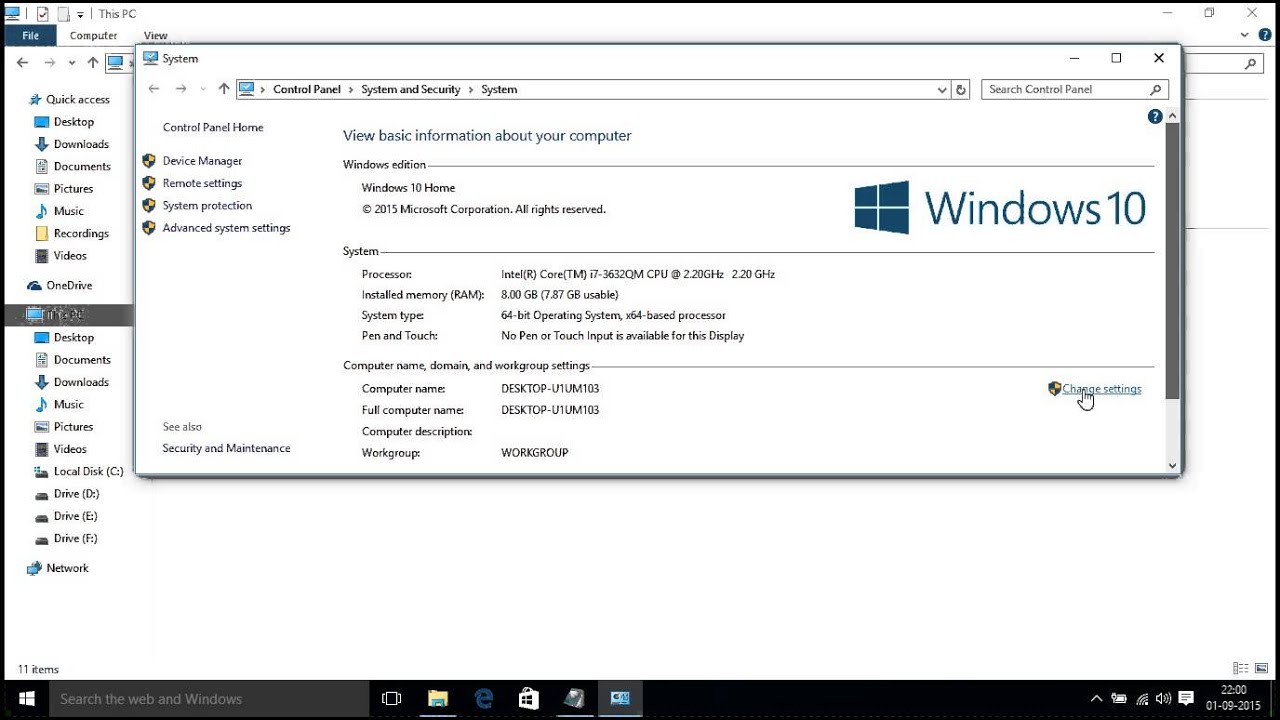Open Action Center notifications icon
1280x720 pixels.
1186,699
